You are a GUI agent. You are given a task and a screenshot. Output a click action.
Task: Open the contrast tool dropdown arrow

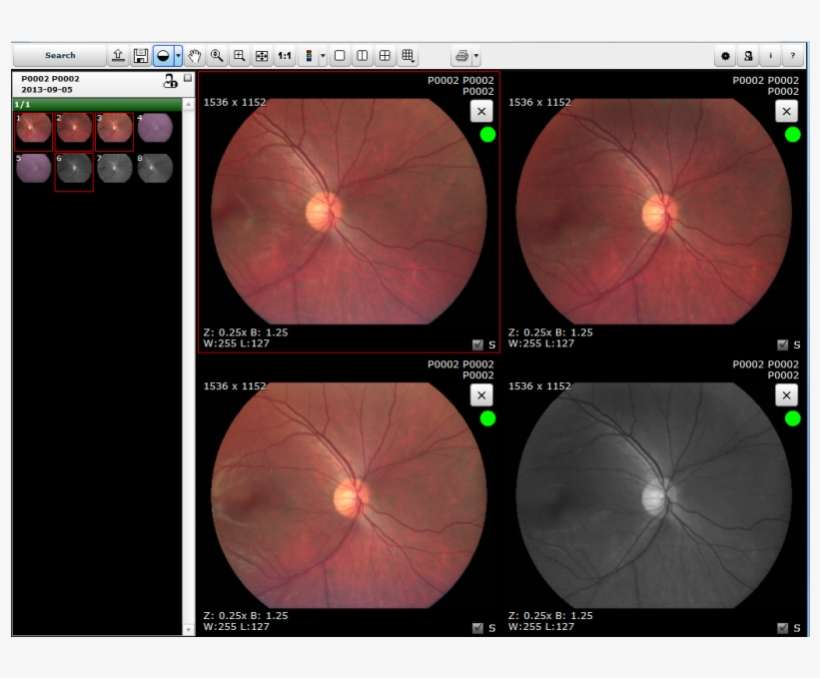click(x=178, y=57)
